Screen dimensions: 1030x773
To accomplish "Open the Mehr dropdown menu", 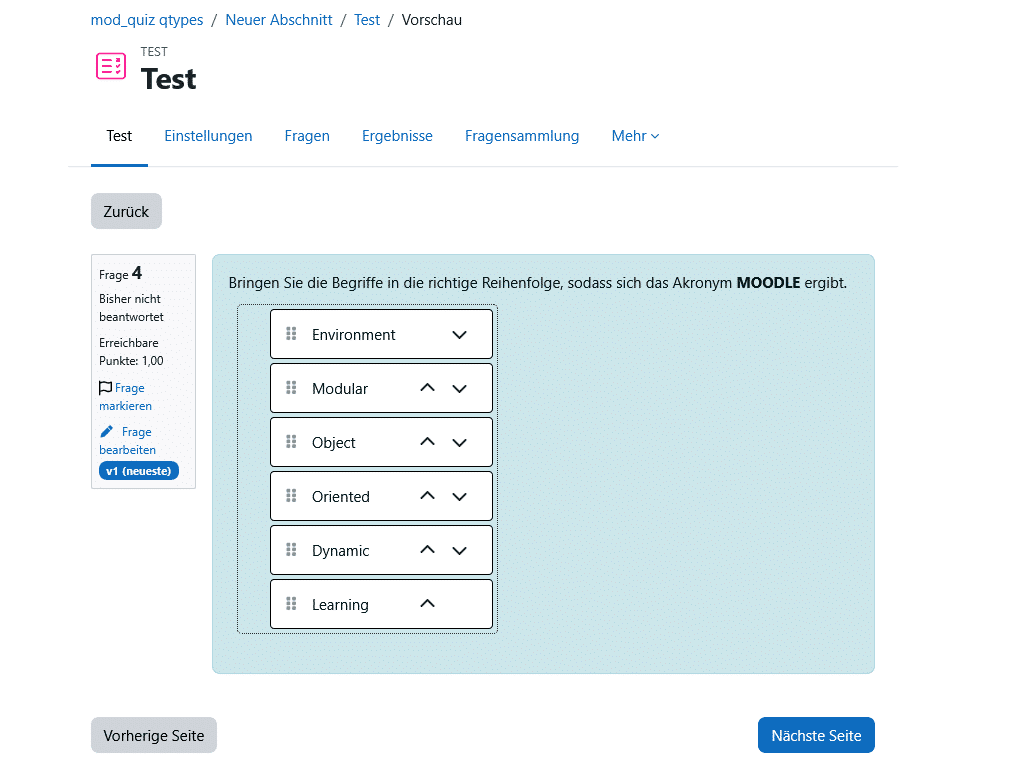I will pos(635,136).
